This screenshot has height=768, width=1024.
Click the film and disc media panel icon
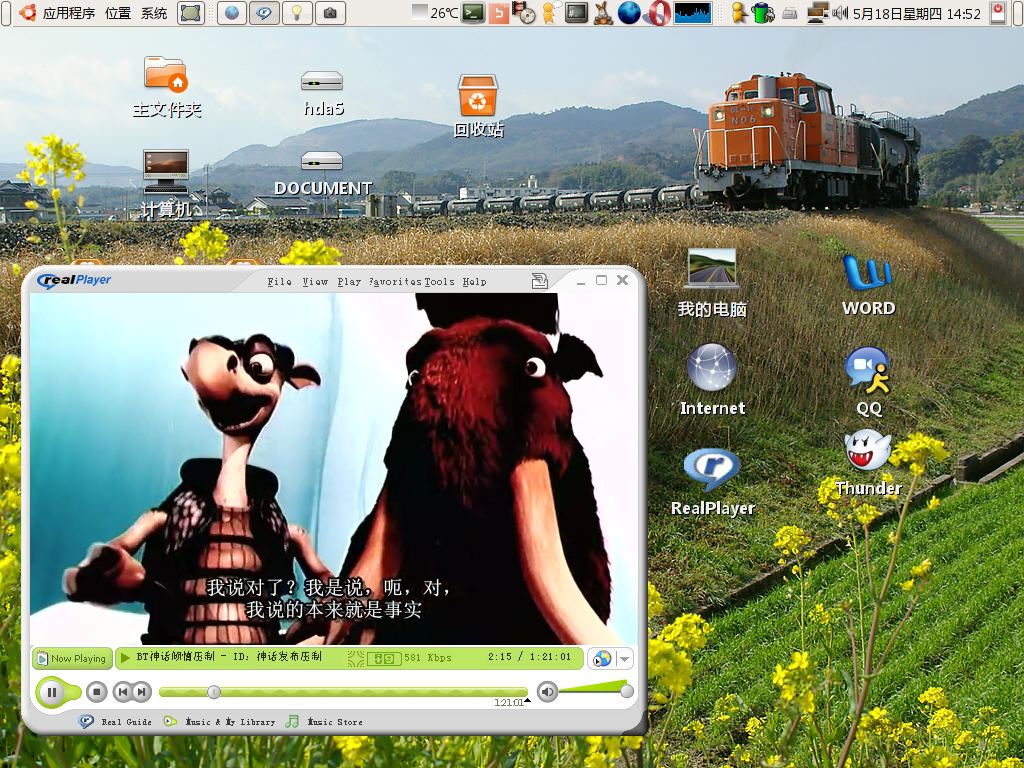524,13
